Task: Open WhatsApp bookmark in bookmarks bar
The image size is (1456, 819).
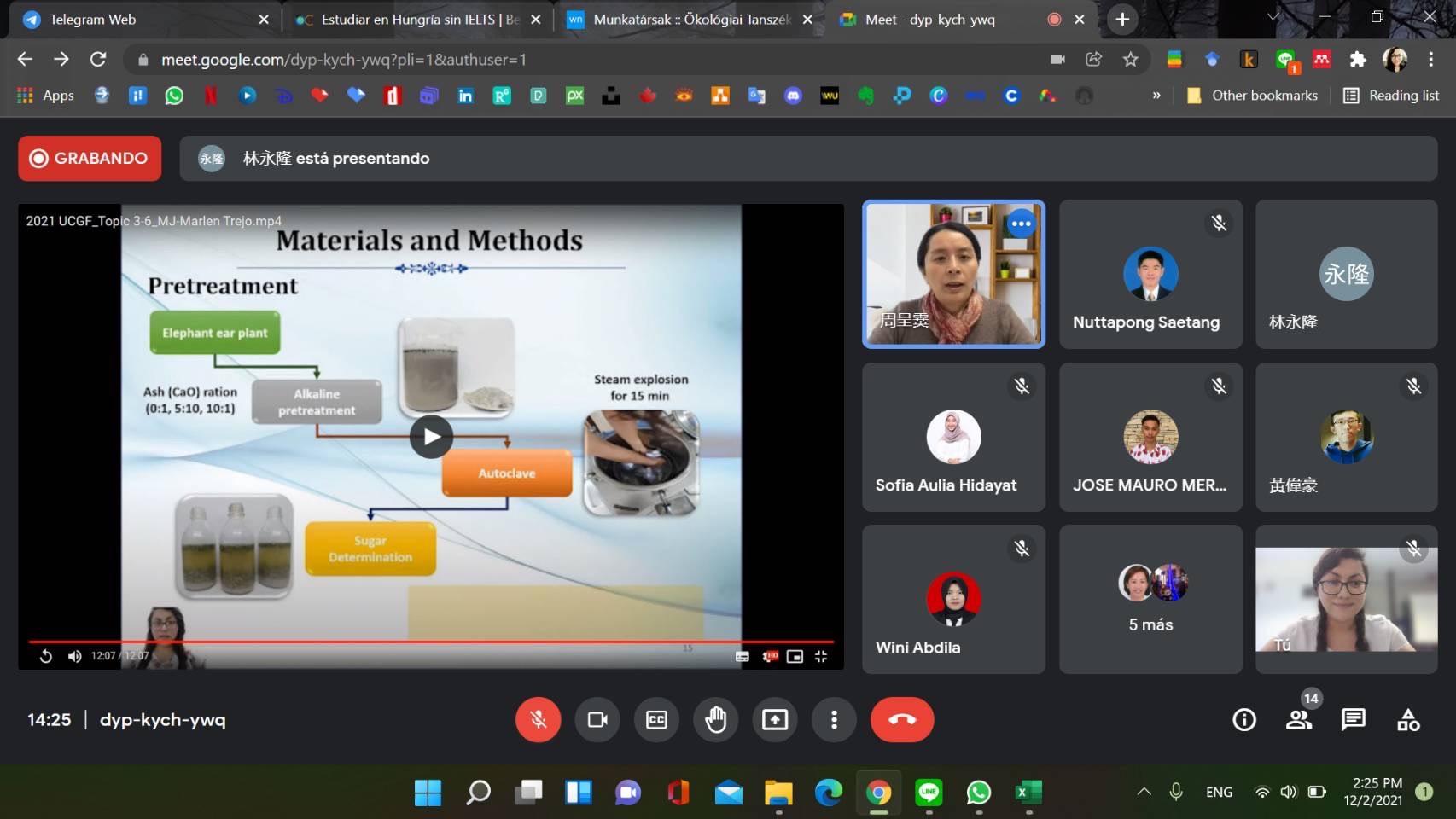Action: [x=174, y=96]
